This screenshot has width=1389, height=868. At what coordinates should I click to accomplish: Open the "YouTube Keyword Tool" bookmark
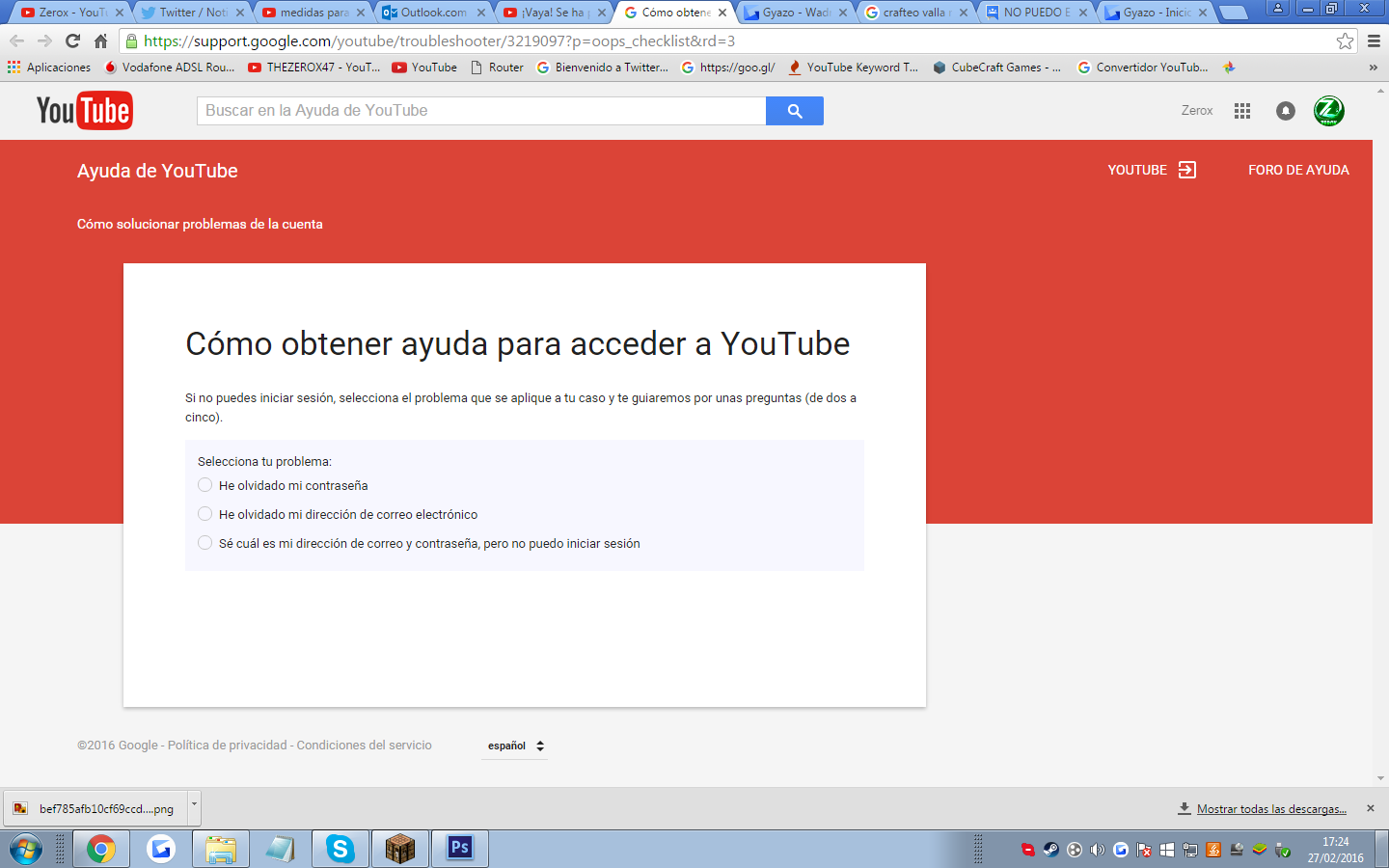point(853,68)
